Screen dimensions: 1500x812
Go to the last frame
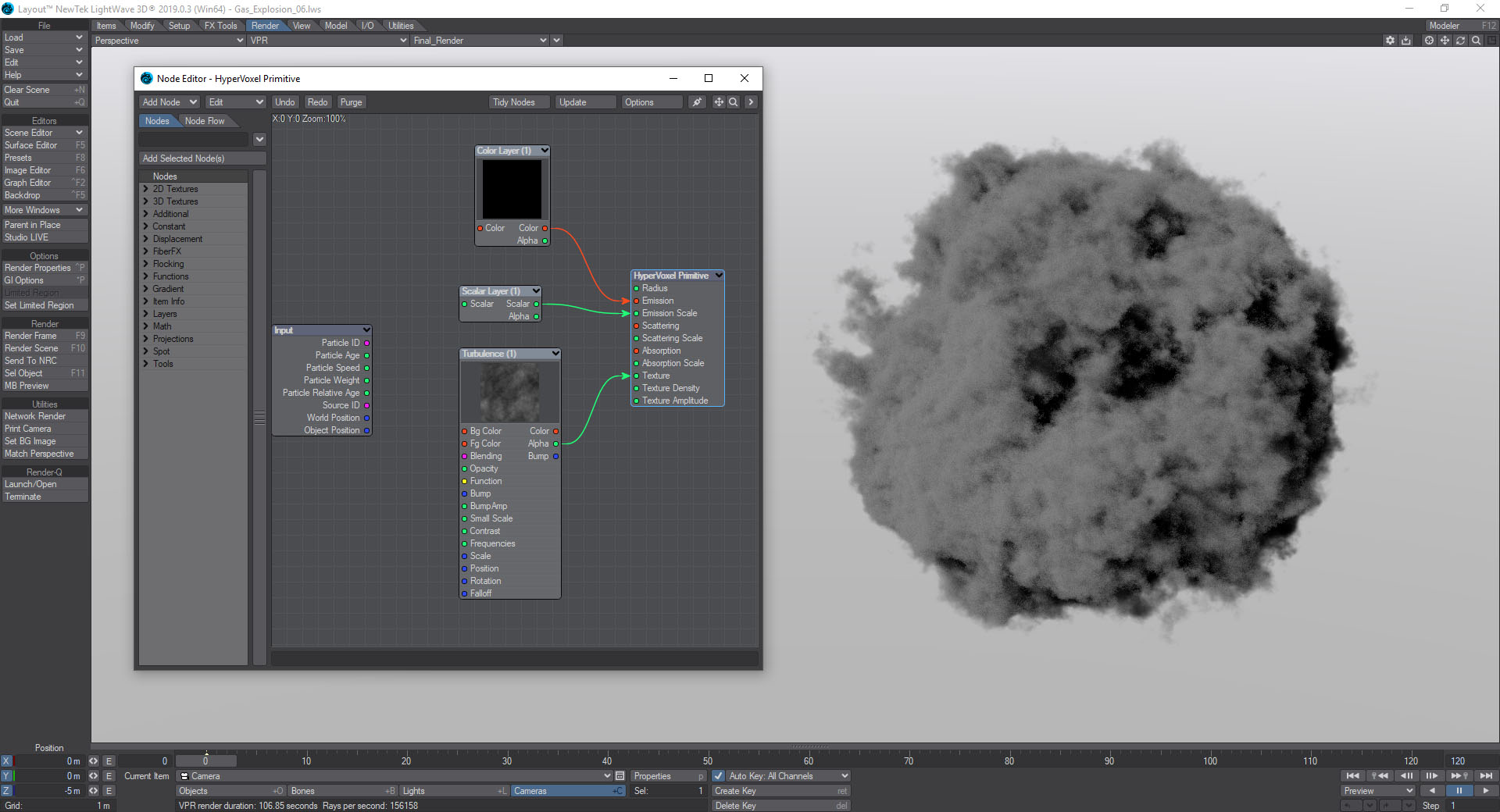(x=1486, y=775)
